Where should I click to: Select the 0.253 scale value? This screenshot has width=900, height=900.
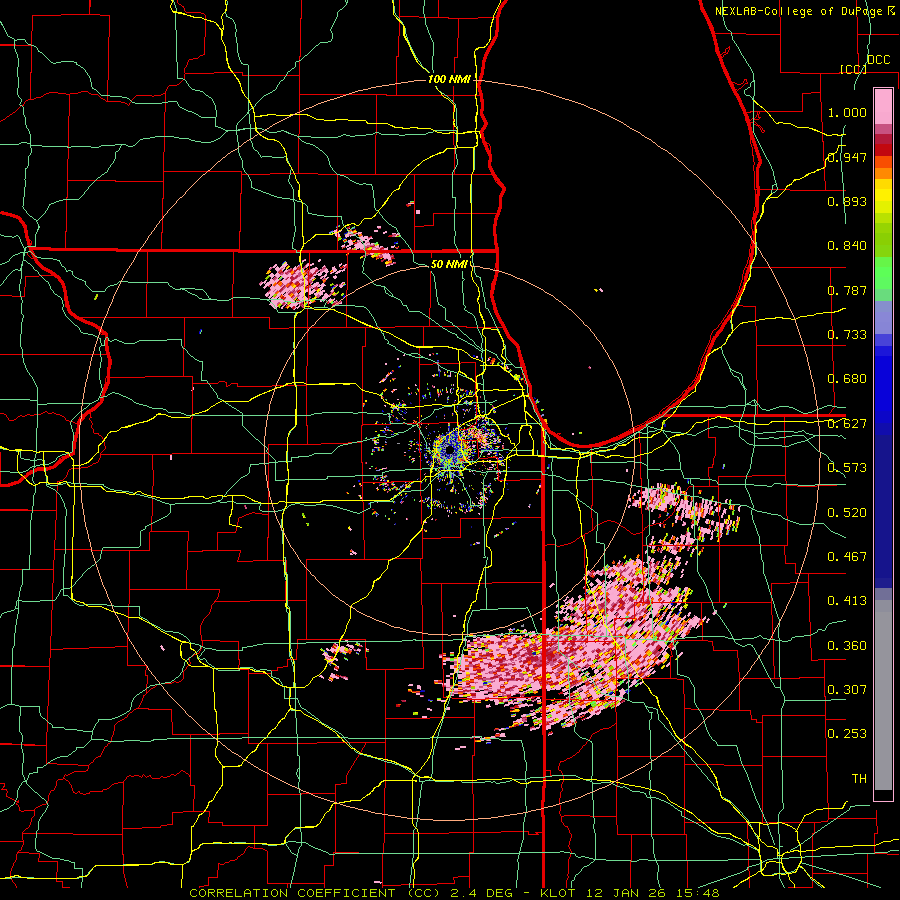click(847, 734)
